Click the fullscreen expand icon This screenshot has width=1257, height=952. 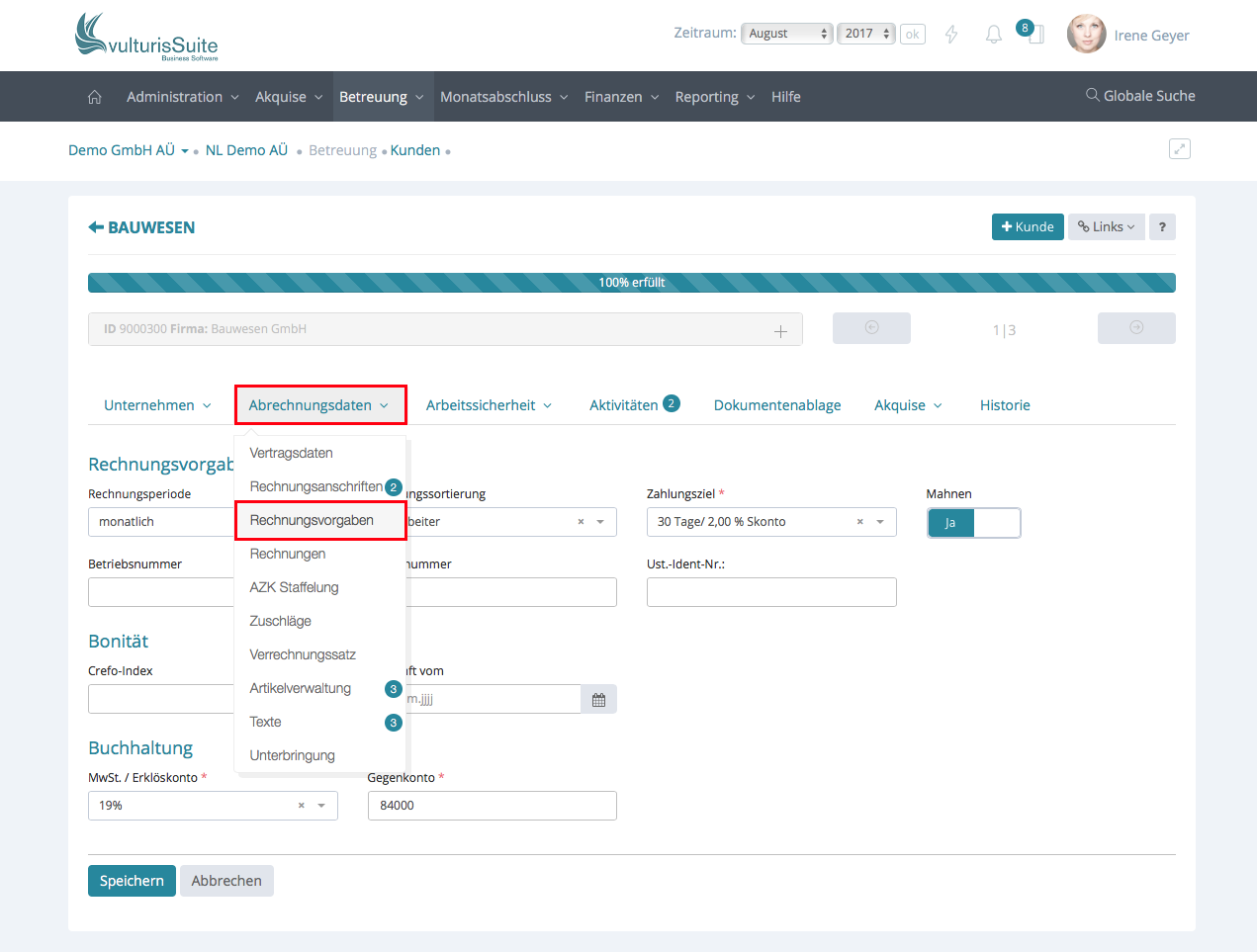(1179, 149)
